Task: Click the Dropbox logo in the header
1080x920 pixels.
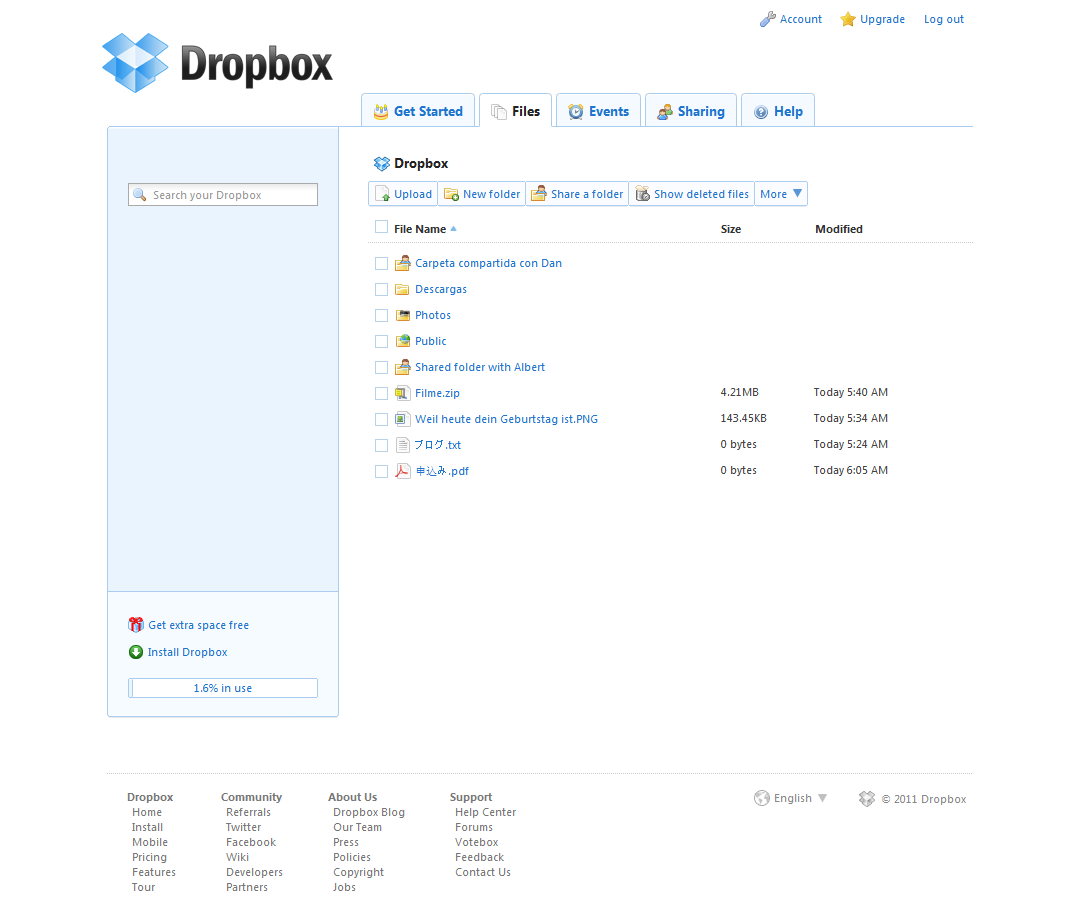Action: click(x=217, y=63)
